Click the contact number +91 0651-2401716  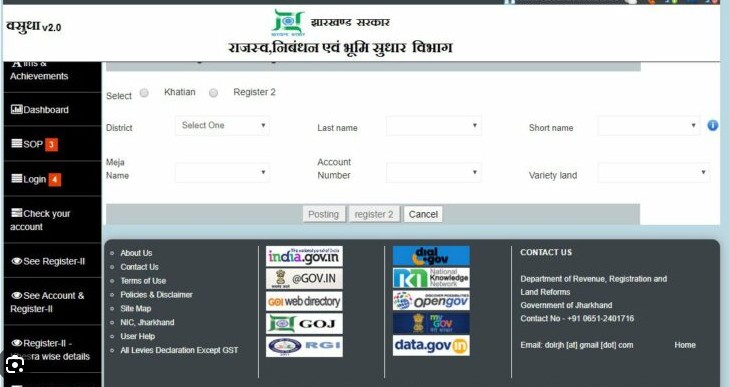click(x=600, y=319)
